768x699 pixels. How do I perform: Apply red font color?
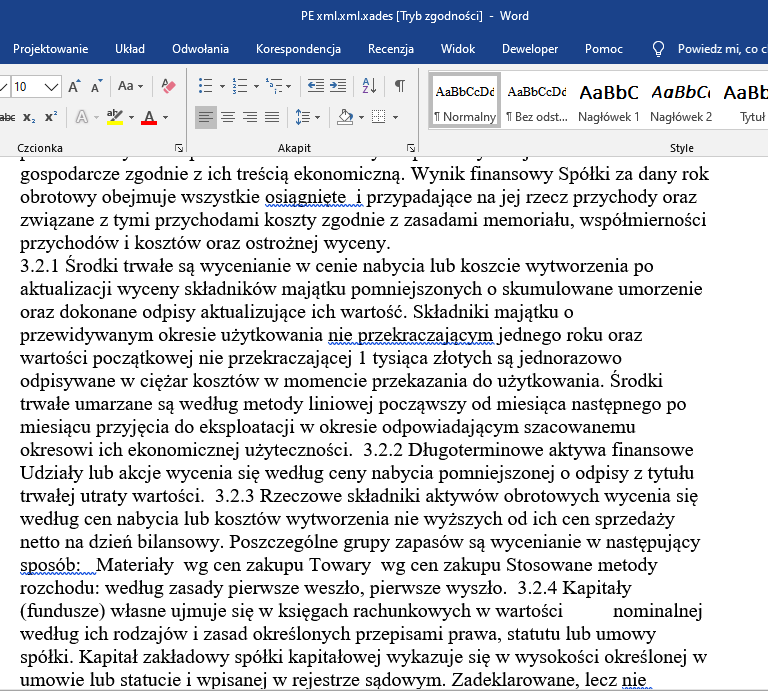tap(149, 118)
